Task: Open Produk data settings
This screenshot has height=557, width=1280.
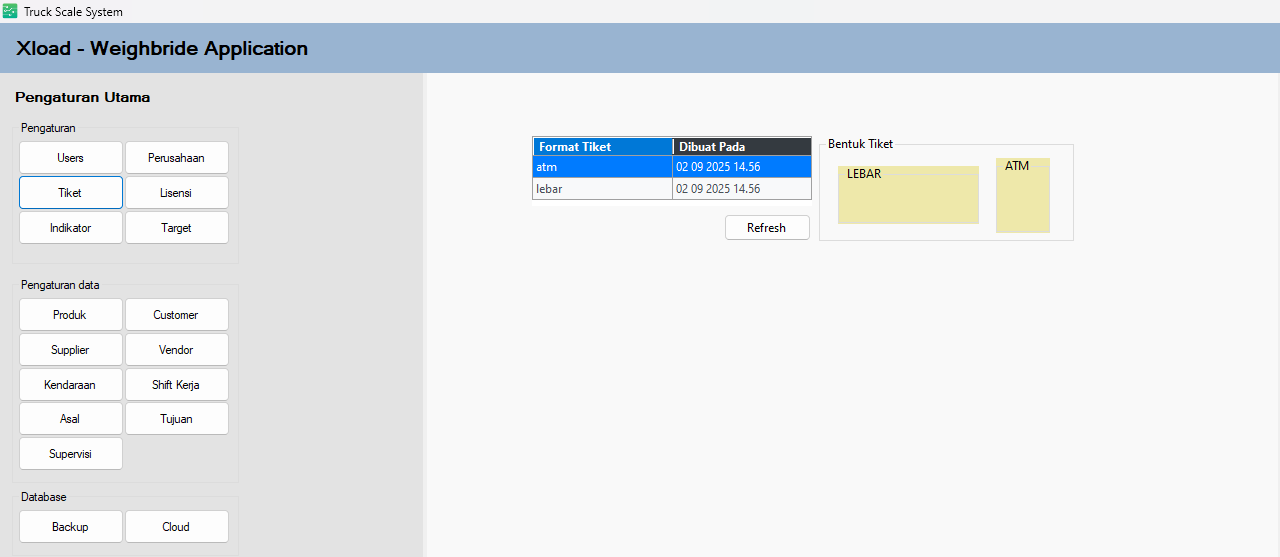Action: [x=71, y=315]
